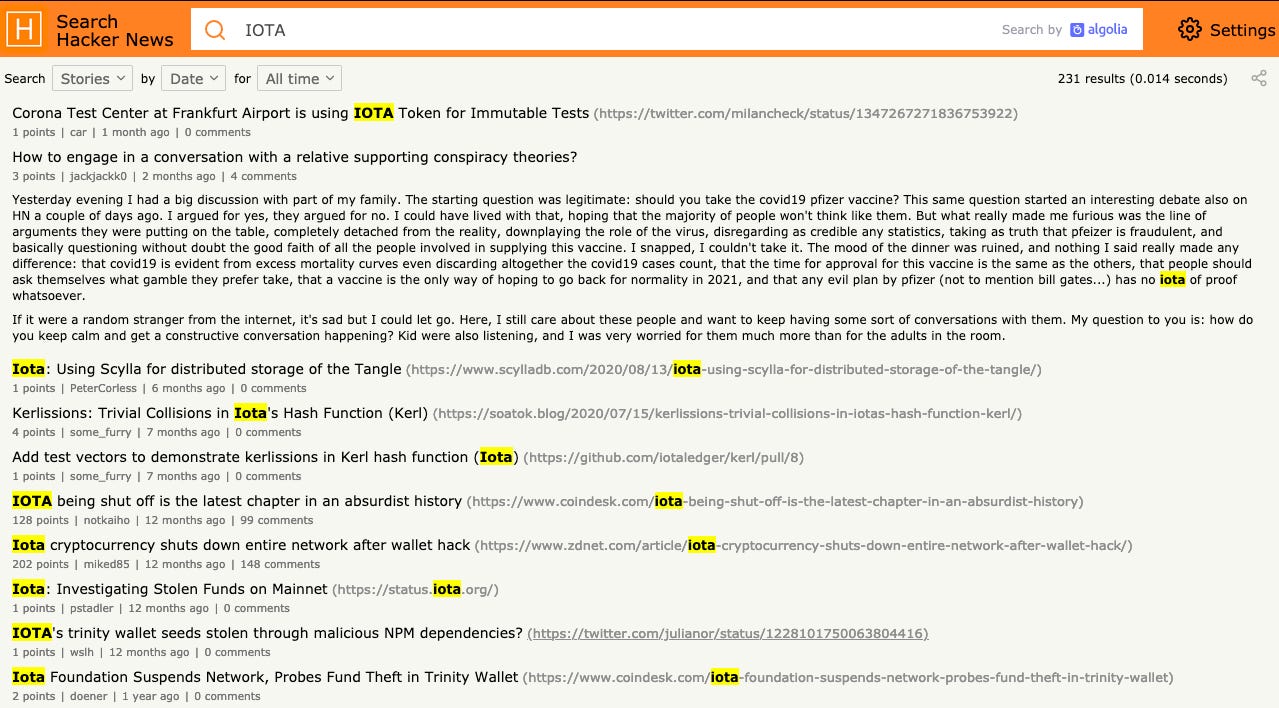Click the Settings label text
This screenshot has width=1279, height=708.
(x=1242, y=30)
